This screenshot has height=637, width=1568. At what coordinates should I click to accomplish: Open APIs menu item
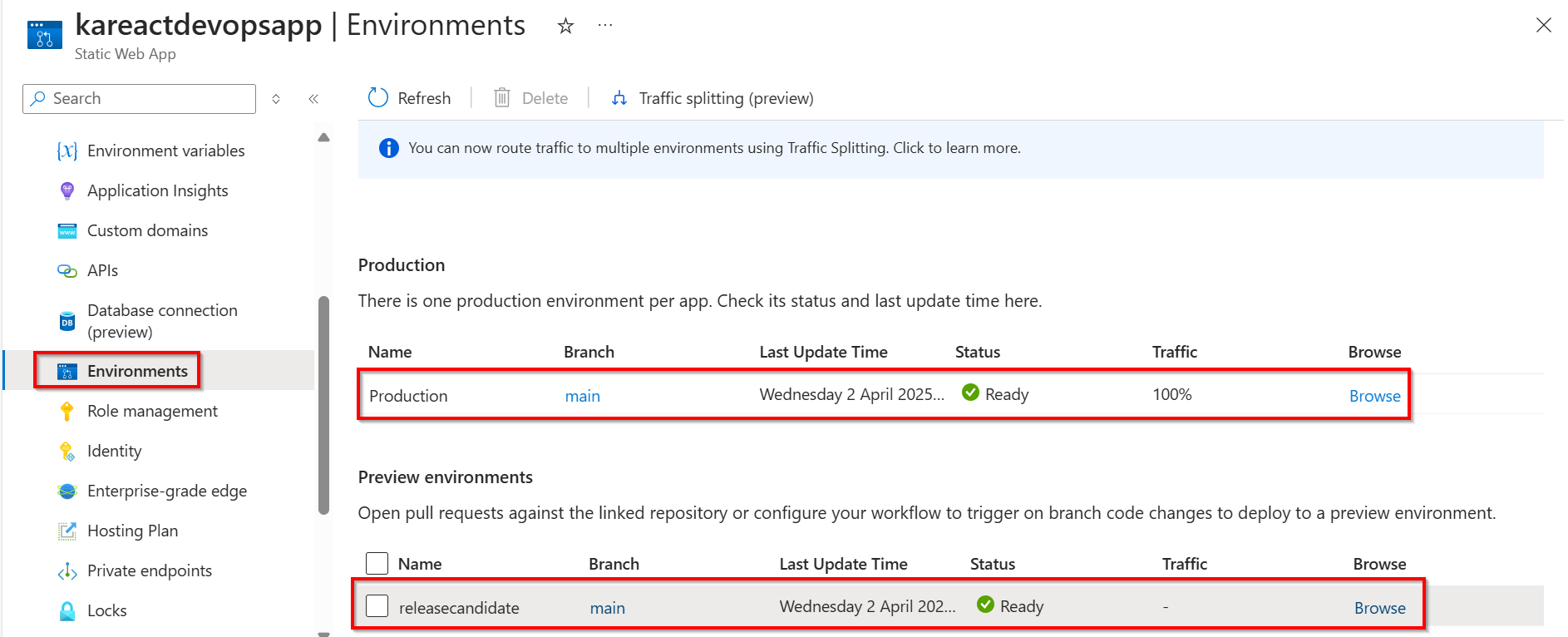click(102, 270)
